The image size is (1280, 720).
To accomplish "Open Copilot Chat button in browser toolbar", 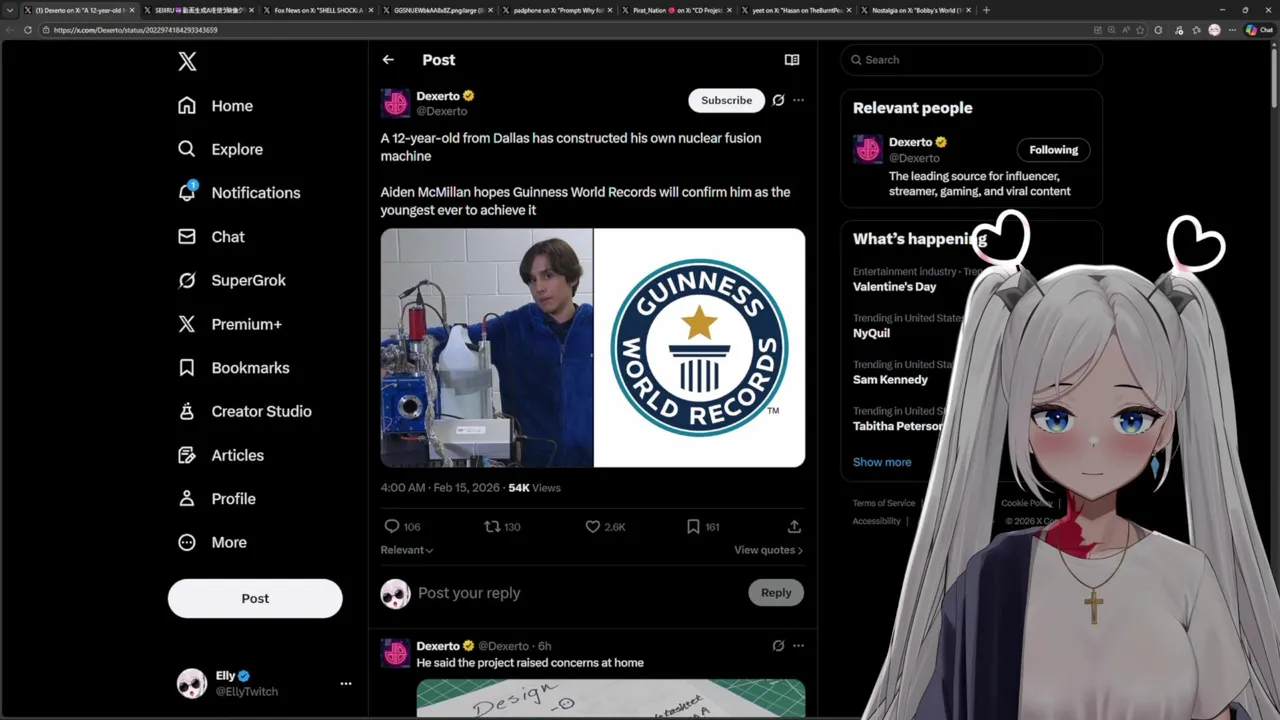I will (1258, 30).
